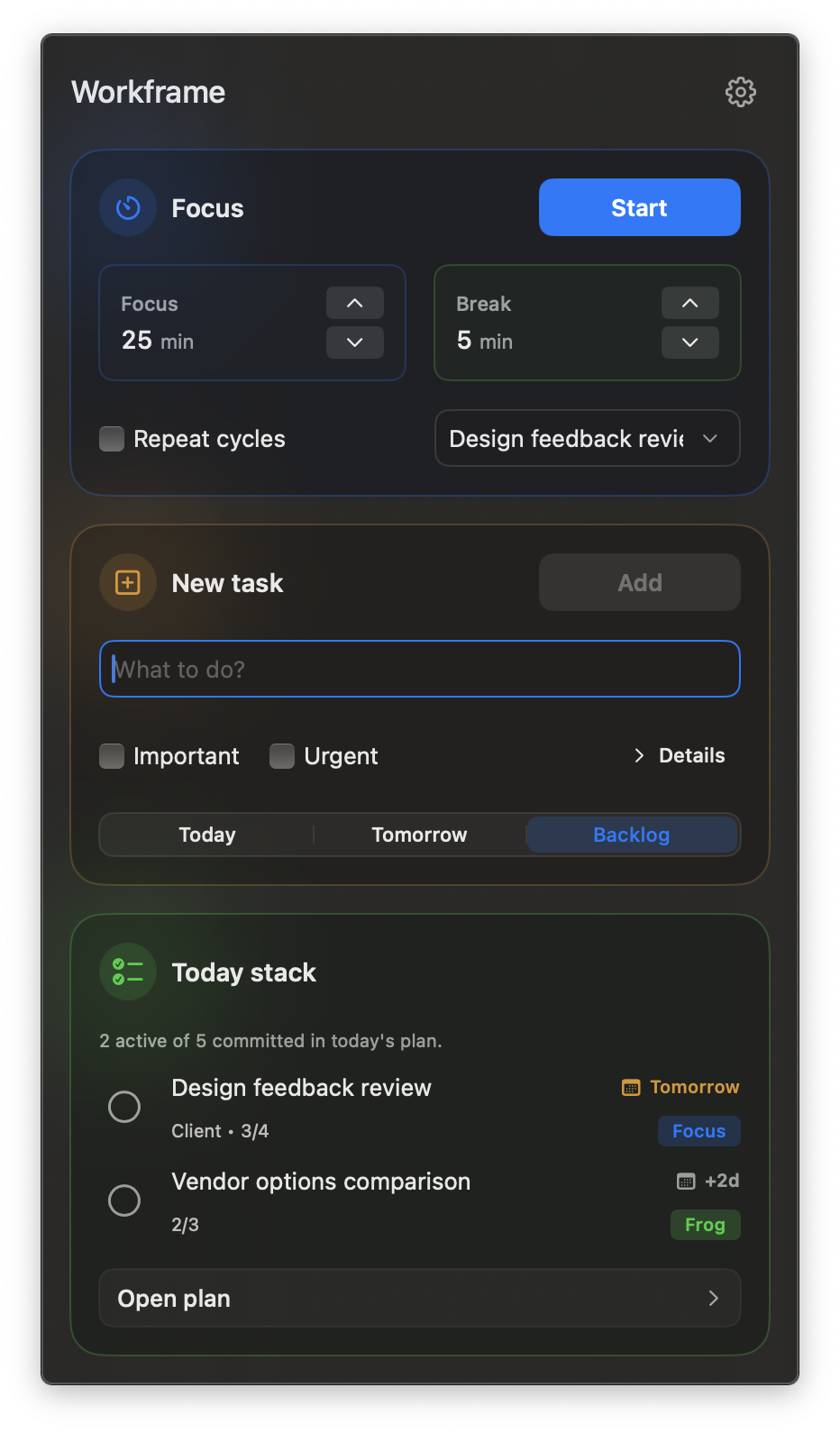Viewport: 840px width, 1433px height.
Task: Select the Today segment
Action: click(x=207, y=835)
